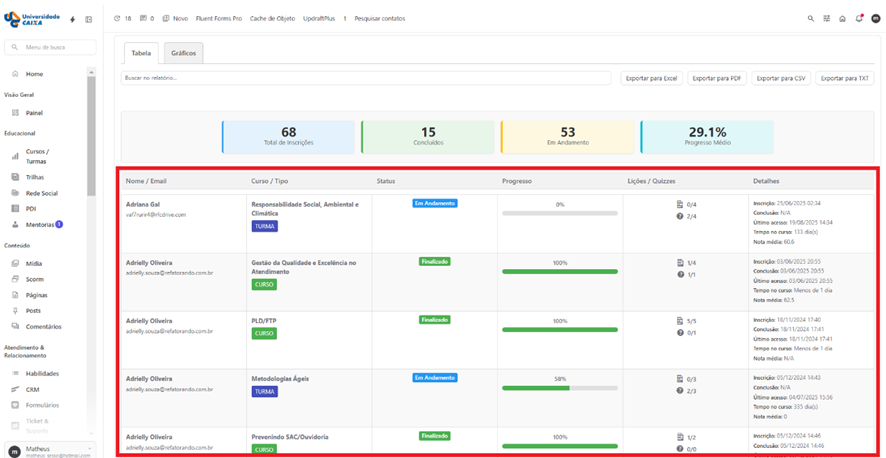Open the user avatar in top-right corner

(x=875, y=18)
